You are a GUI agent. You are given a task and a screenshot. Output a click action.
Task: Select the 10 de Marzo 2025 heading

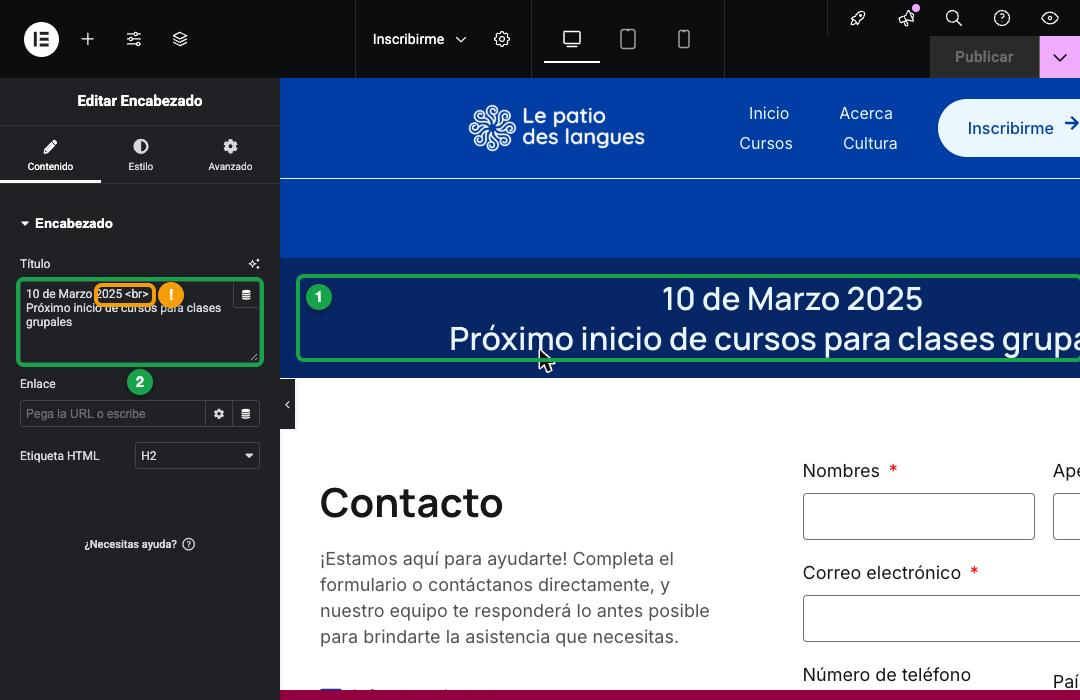792,299
